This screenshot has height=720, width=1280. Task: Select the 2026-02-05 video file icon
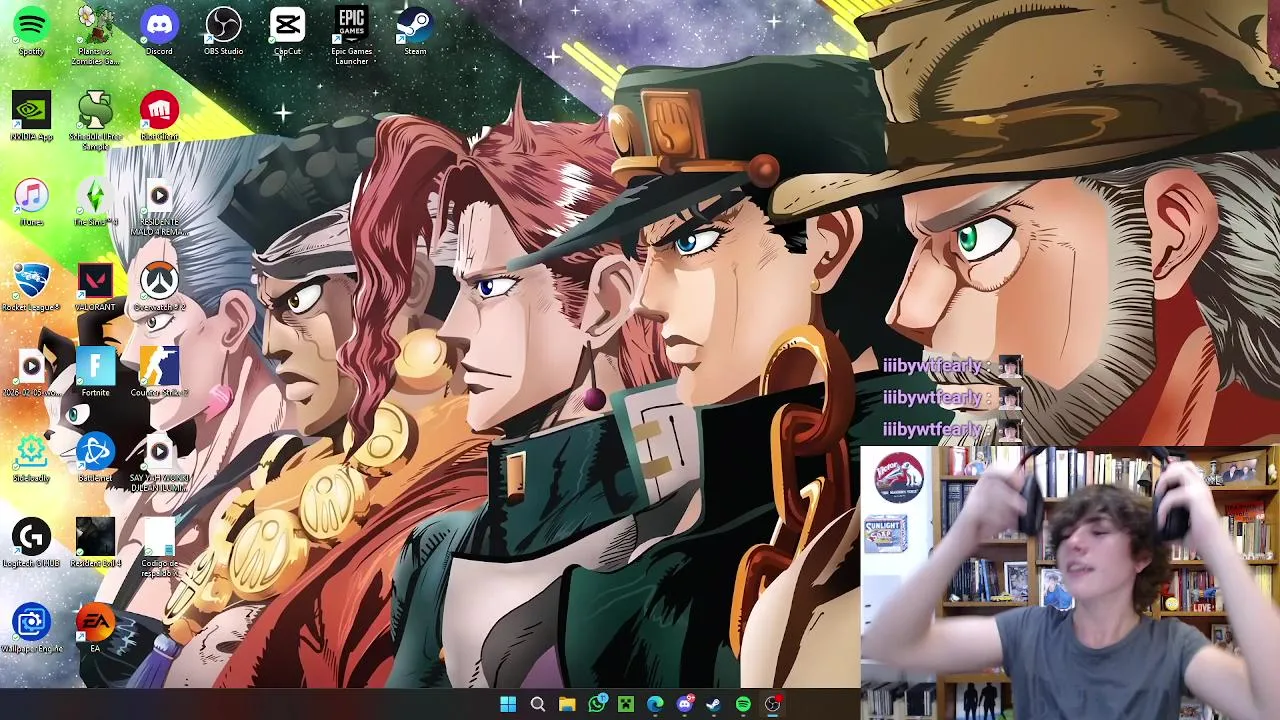(x=31, y=372)
